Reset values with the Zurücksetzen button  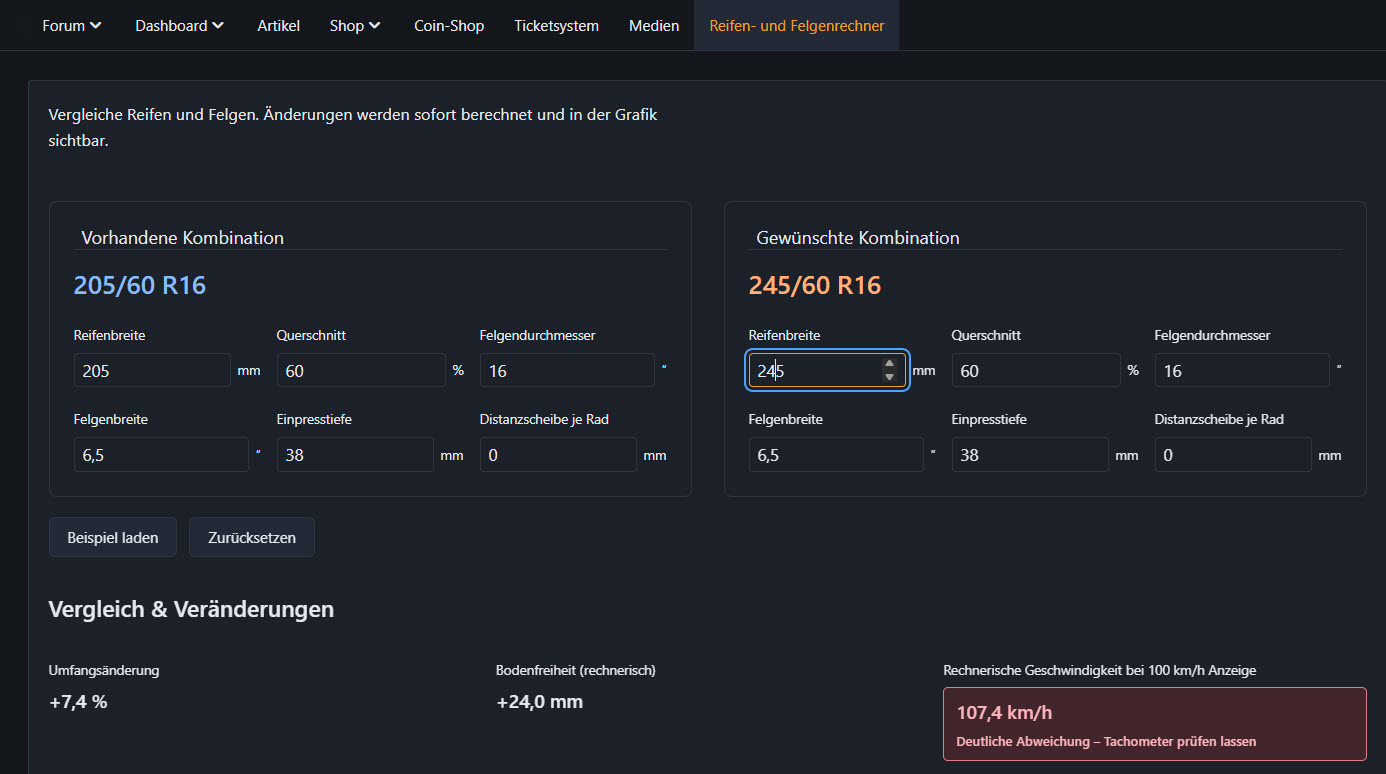tap(252, 537)
